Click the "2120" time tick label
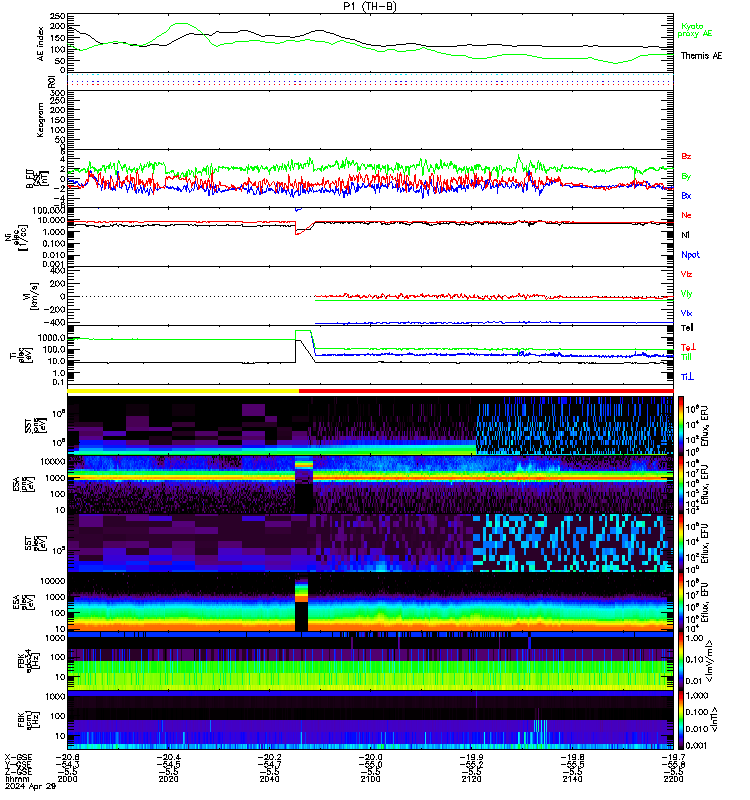The image size is (750, 800). [471, 779]
